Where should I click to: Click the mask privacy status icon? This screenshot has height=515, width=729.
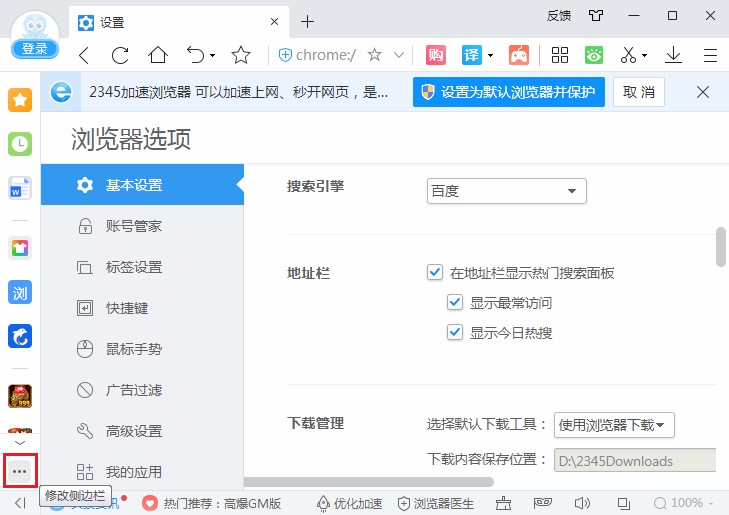543,503
